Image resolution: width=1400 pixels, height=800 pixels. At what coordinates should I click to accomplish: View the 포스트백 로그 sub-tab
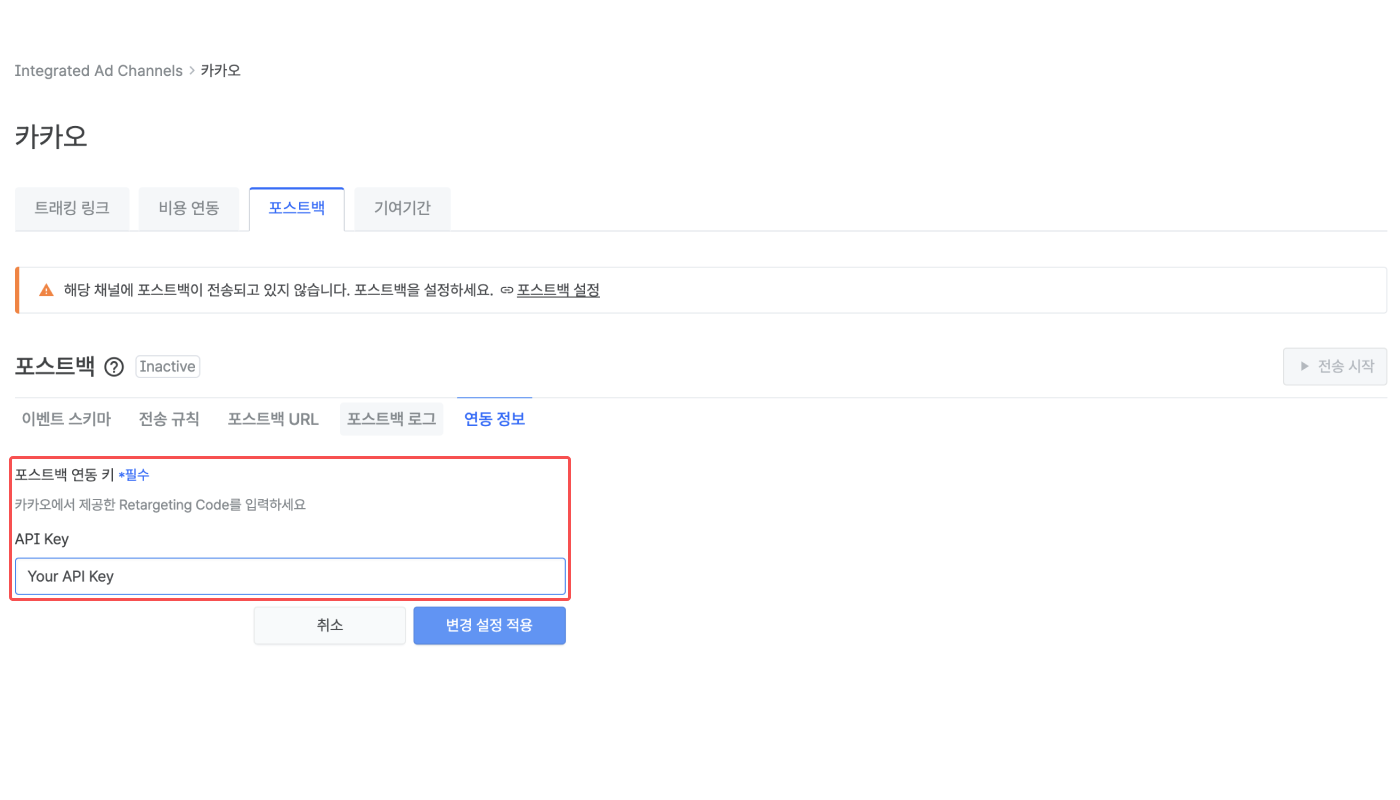point(391,419)
